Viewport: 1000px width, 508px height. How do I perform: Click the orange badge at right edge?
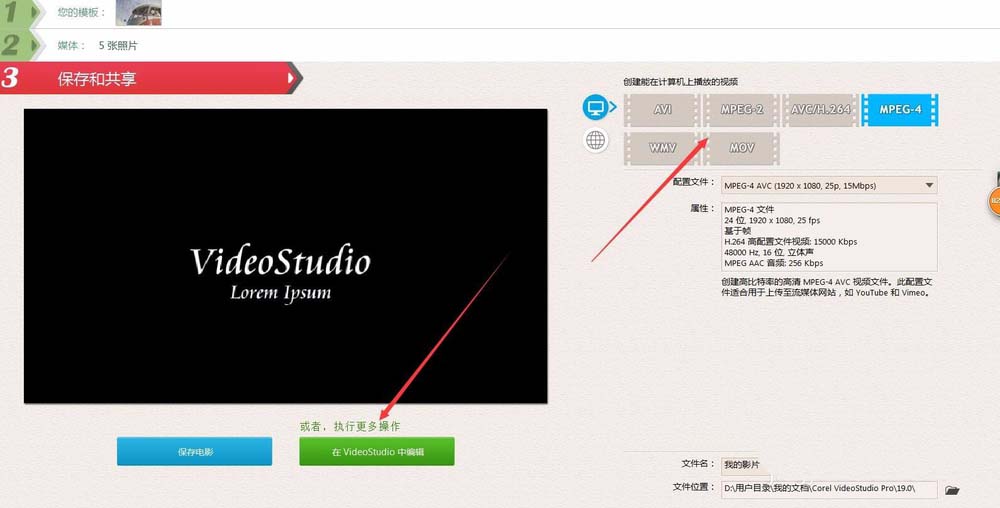point(994,201)
